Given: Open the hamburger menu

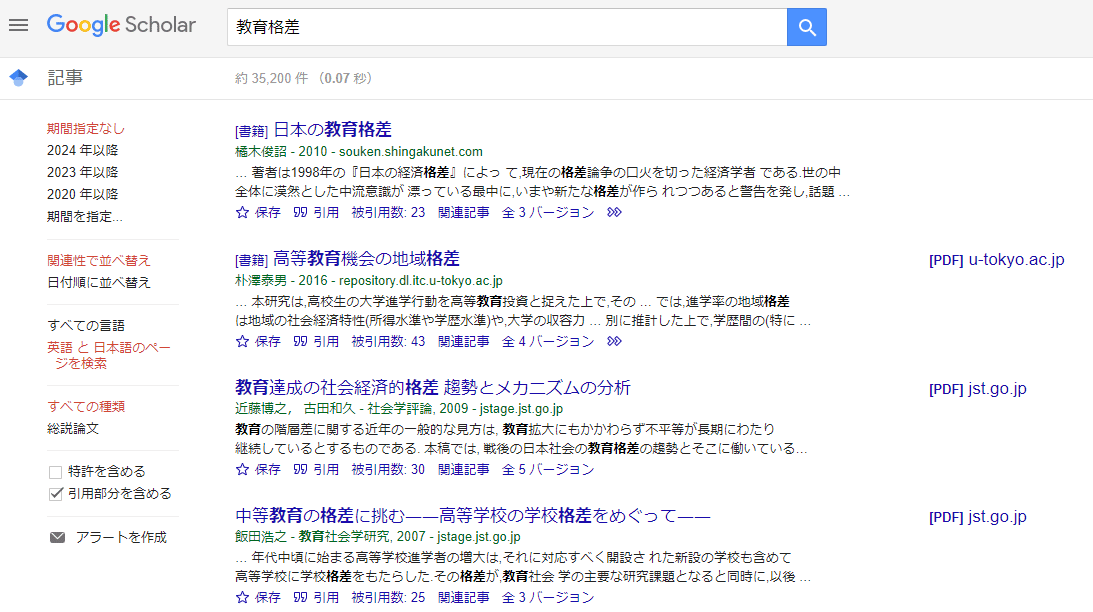Looking at the screenshot, I should [19, 26].
